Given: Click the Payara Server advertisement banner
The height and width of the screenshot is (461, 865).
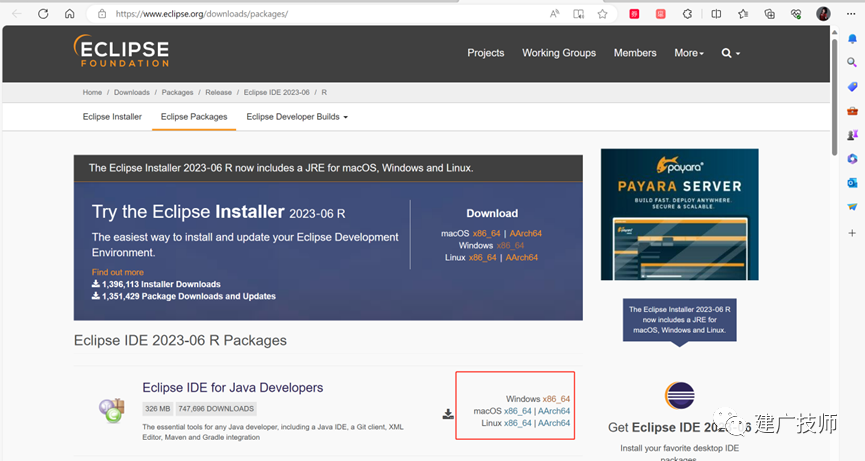Looking at the screenshot, I should click(680, 215).
